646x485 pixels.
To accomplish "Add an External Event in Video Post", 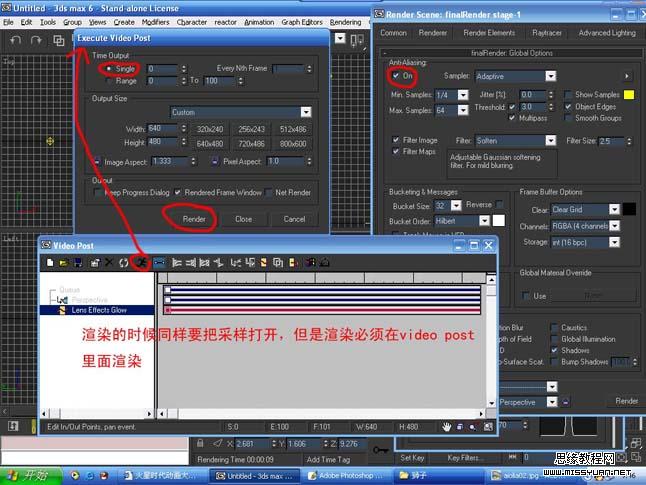I will point(311,263).
